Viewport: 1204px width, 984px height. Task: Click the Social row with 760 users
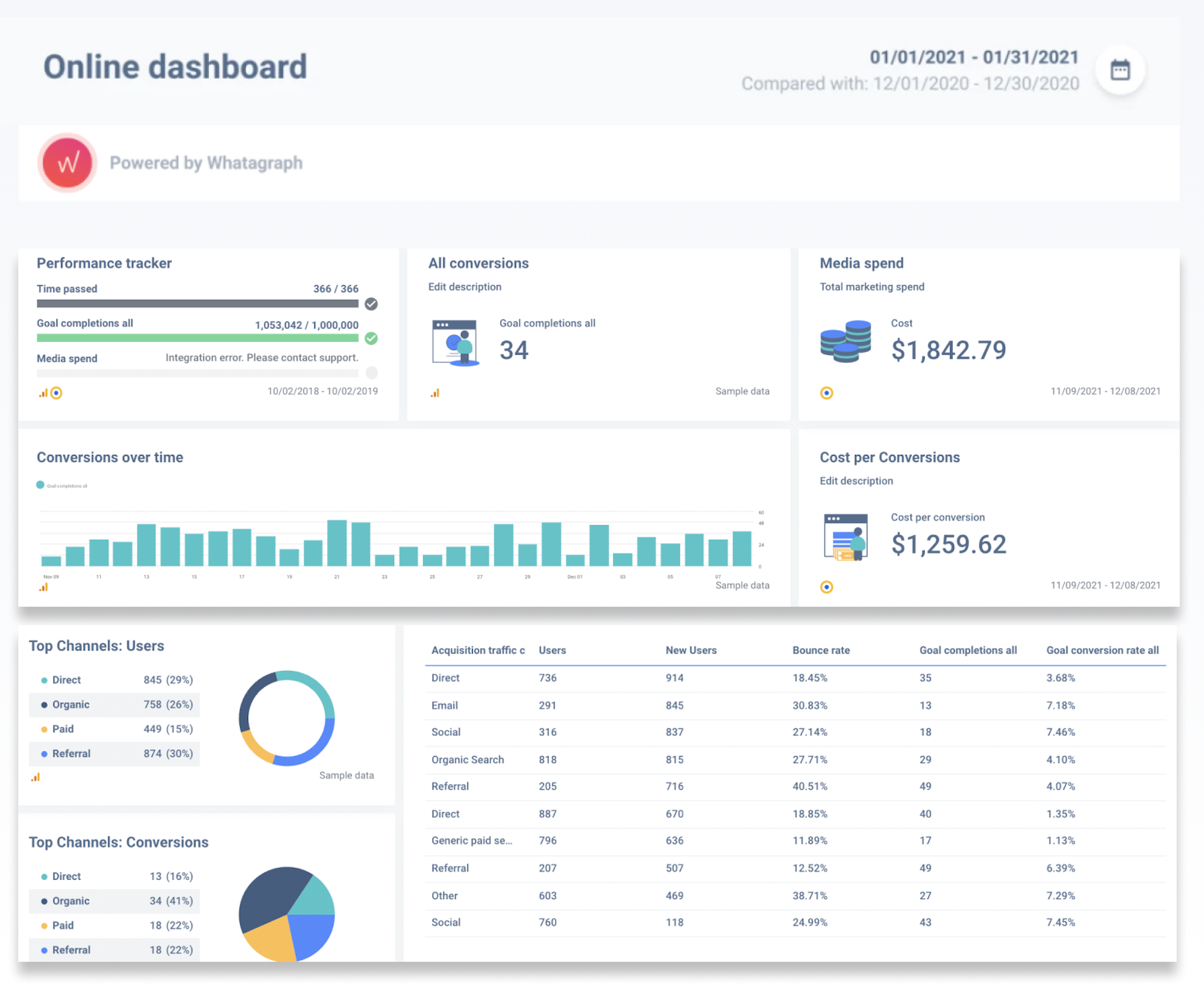795,922
